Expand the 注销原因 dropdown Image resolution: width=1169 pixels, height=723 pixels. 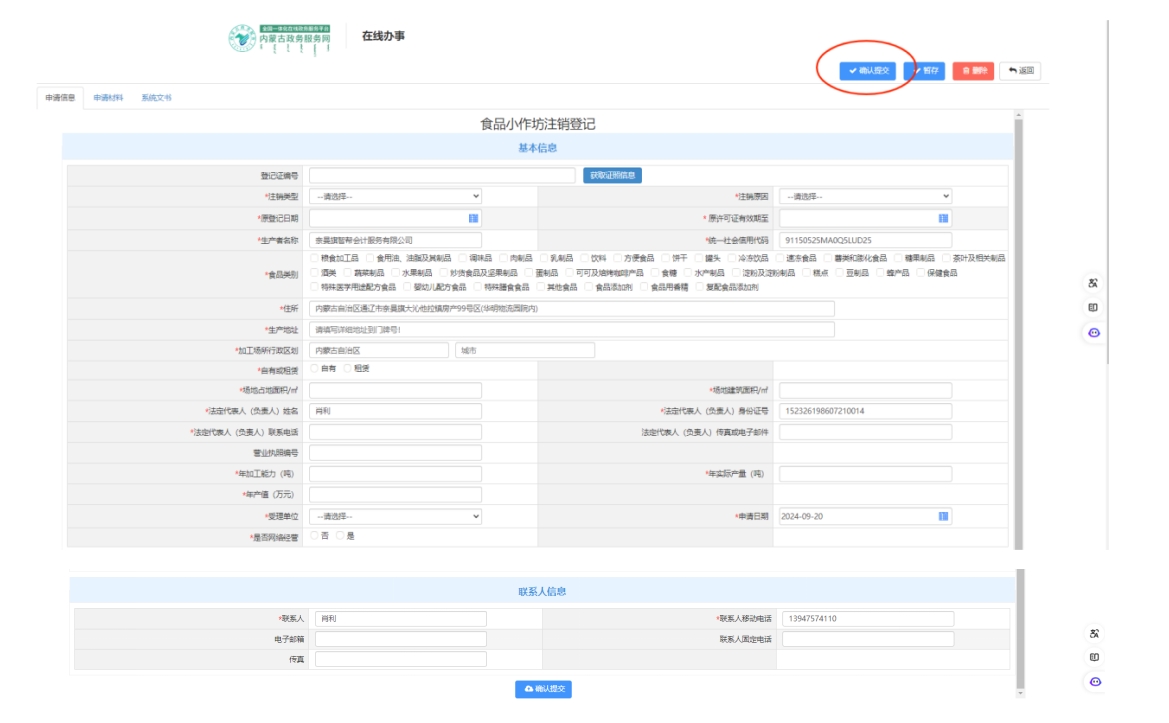click(x=865, y=197)
